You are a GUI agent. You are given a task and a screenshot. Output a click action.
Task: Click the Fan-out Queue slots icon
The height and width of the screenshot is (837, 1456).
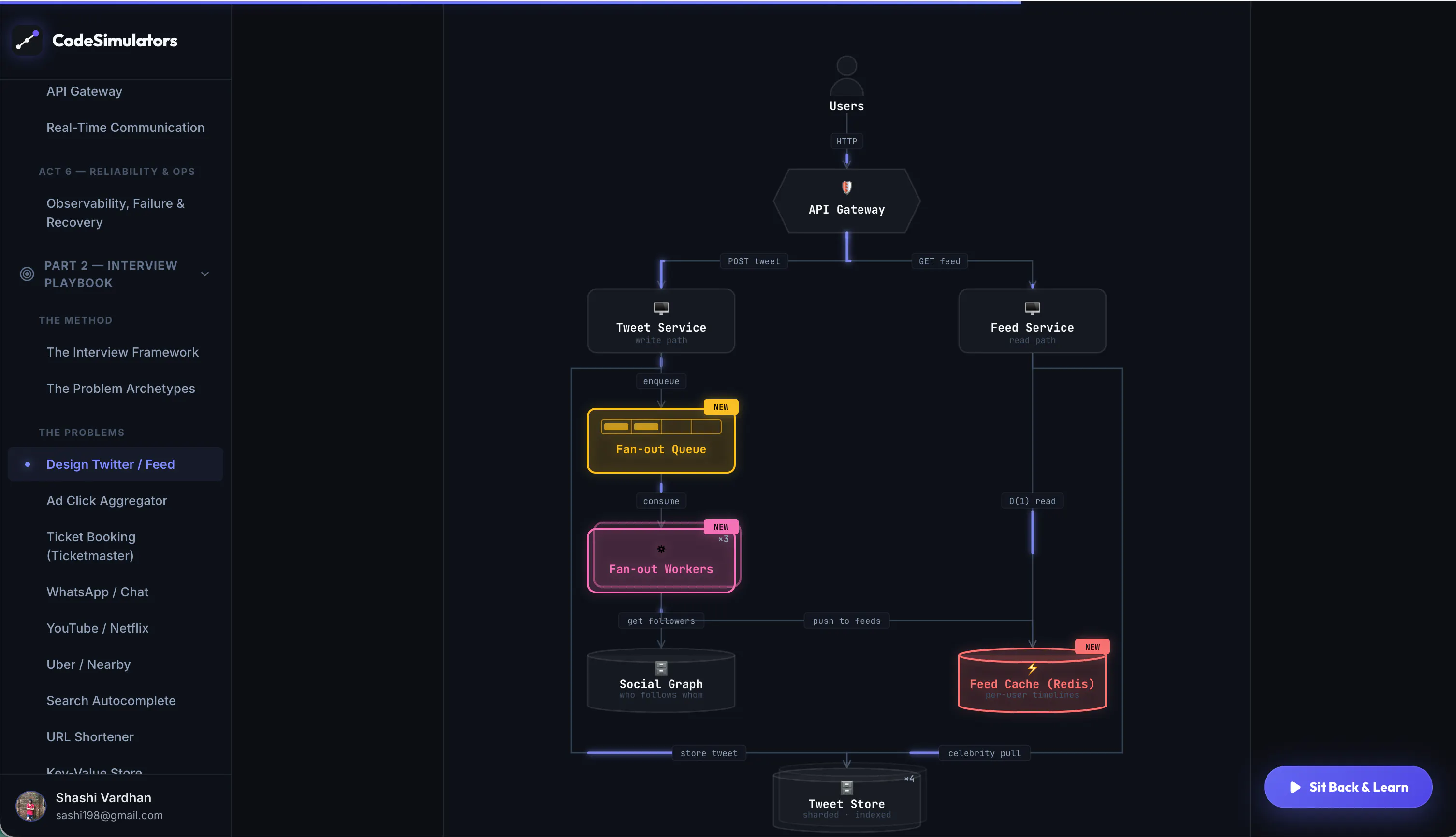click(x=661, y=427)
